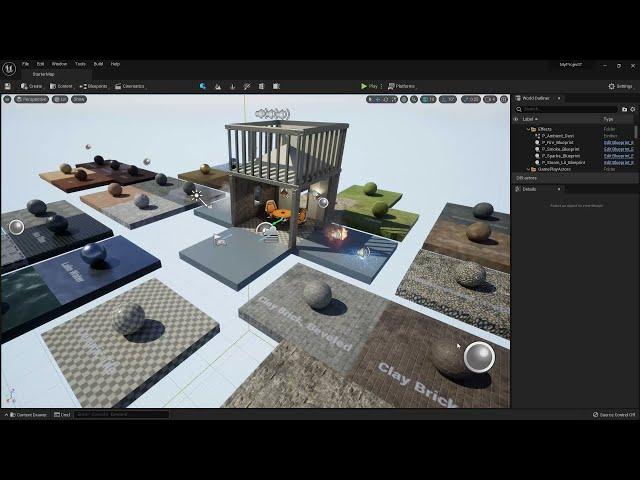Viewport: 640px width, 480px height.
Task: Click the World Outliner vertical scrollbar
Action: tap(636, 132)
